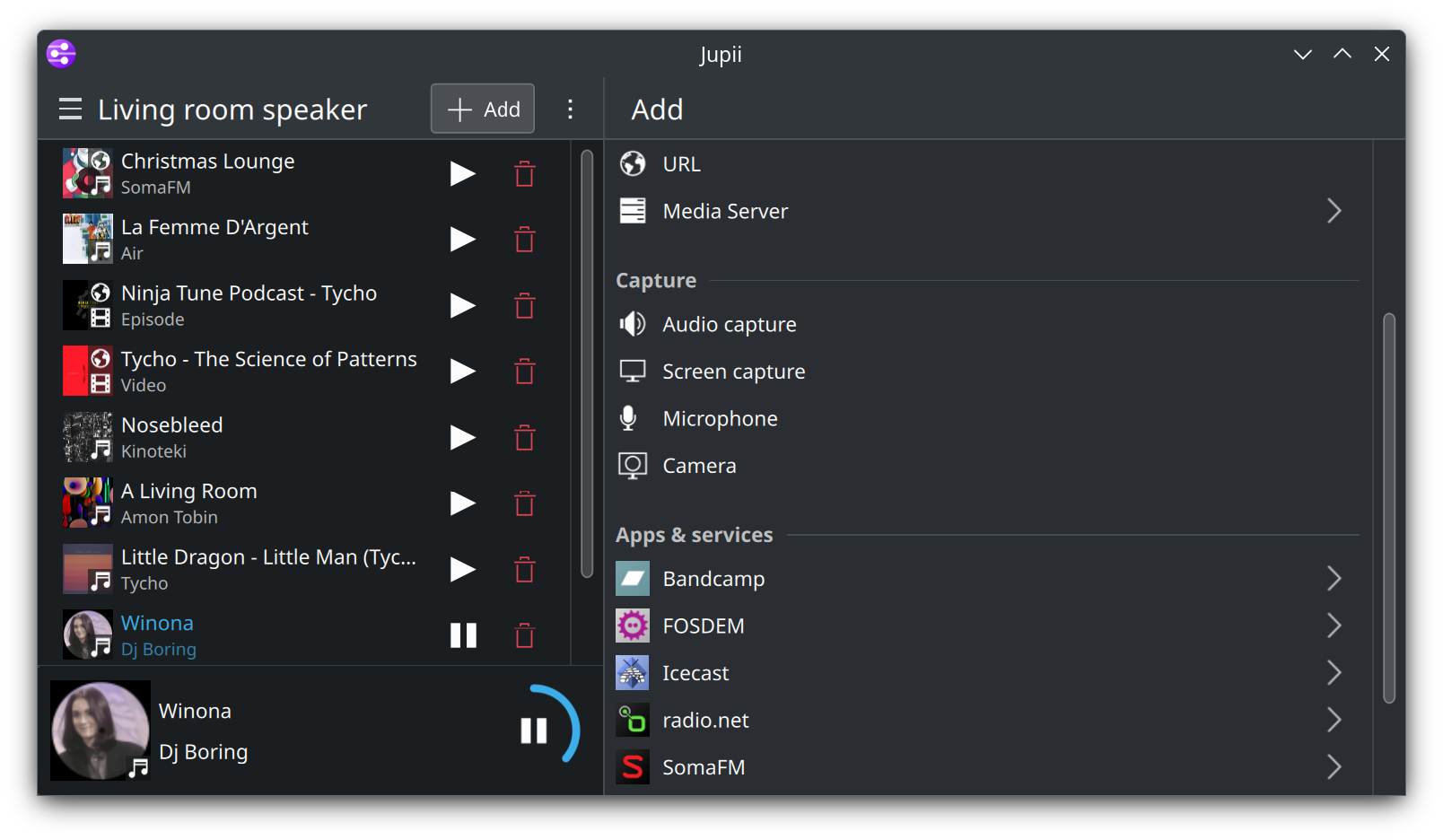
Task: Select Screen capture option
Action: [733, 372]
